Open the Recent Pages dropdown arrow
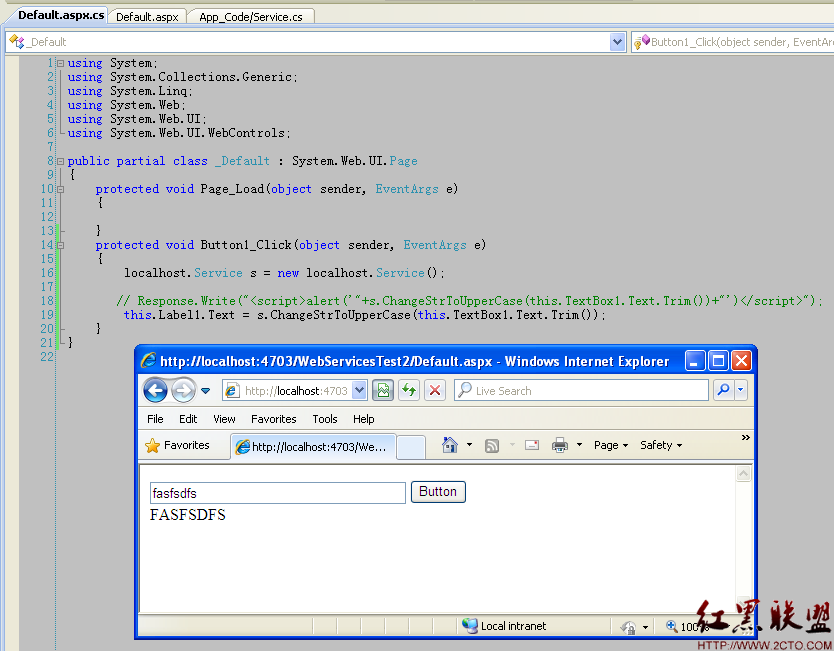834x651 pixels. pos(206,391)
